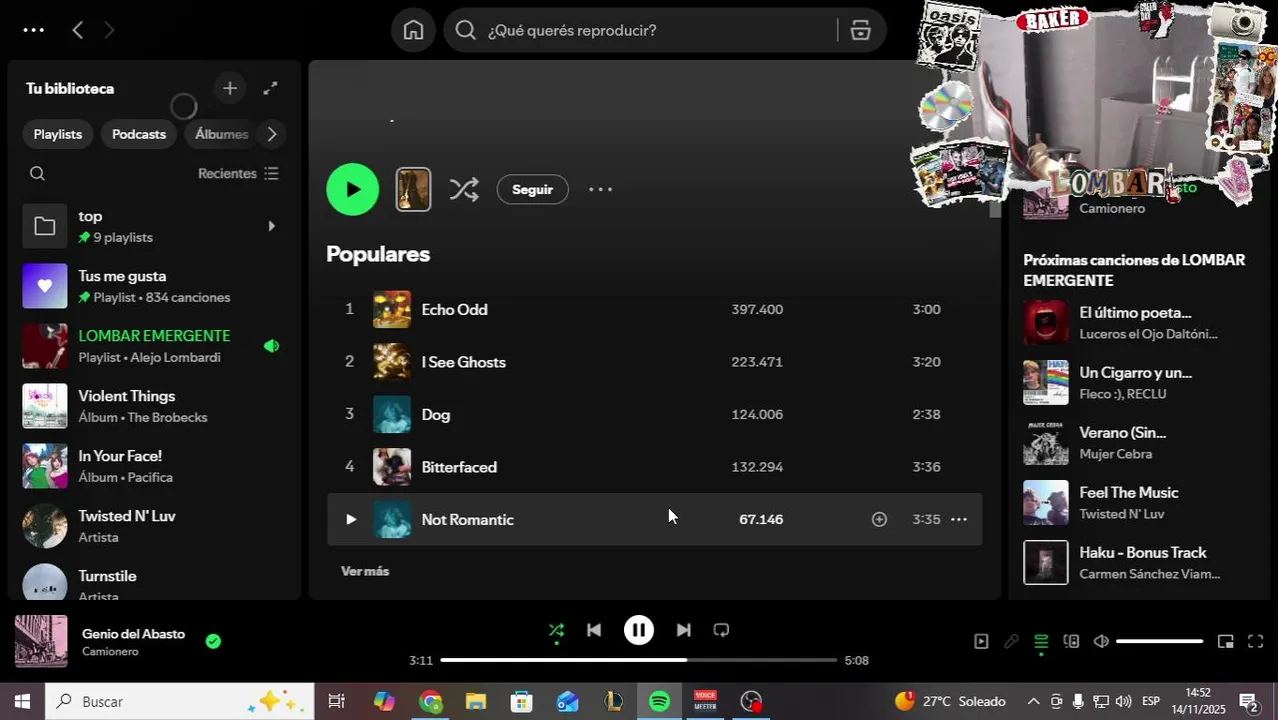Skip to the previous track

(594, 630)
